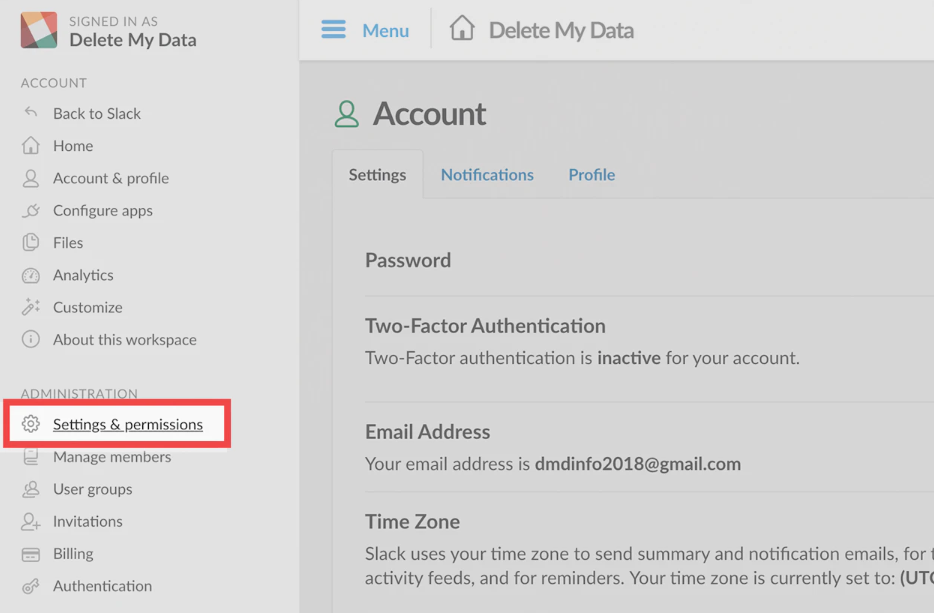Click the Invitations add-person icon
934x613 pixels.
(31, 521)
